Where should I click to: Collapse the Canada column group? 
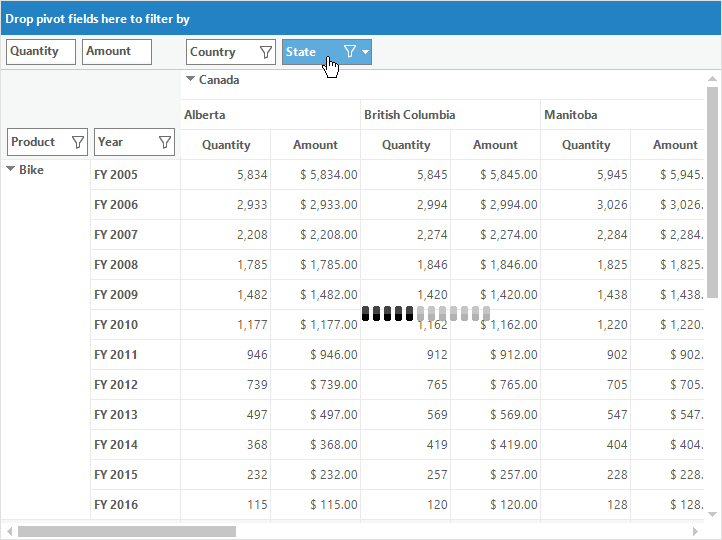tap(190, 79)
